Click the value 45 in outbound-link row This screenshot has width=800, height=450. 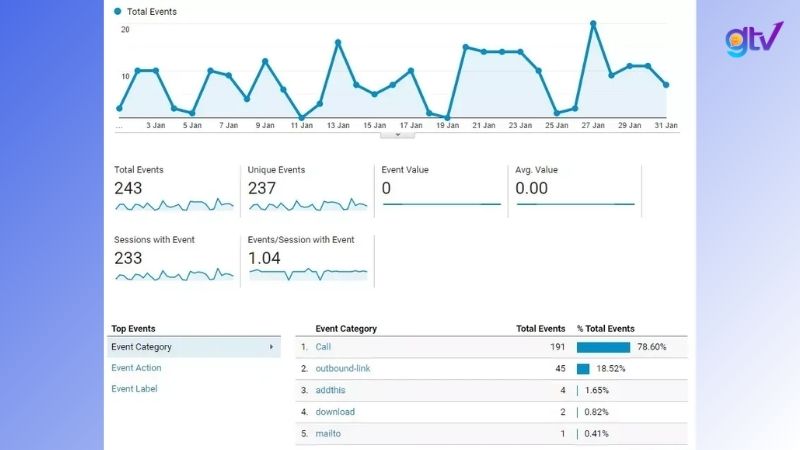point(560,368)
